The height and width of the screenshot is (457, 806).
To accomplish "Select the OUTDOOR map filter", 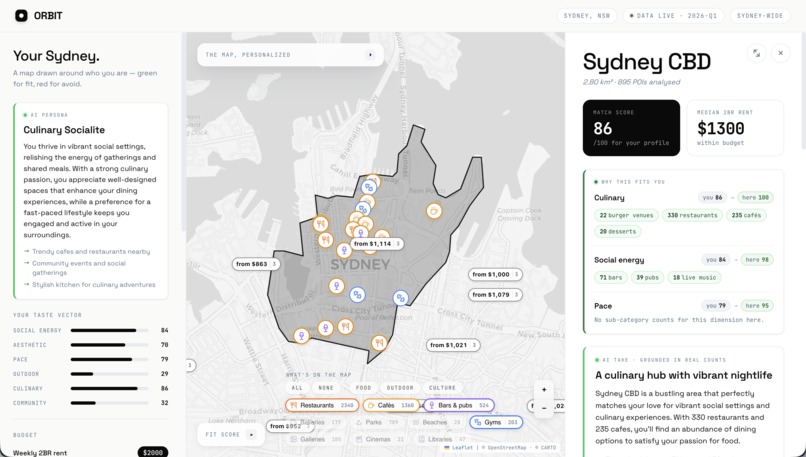I will (400, 388).
